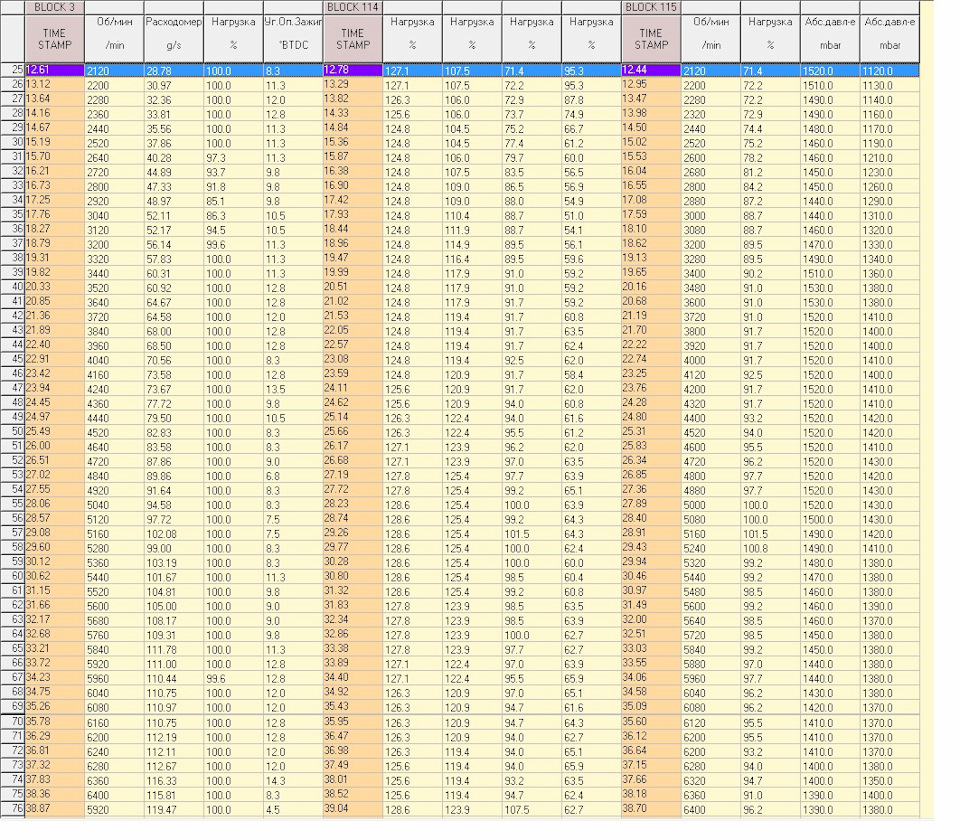Select the 52.11 flow cell
960x840 pixels.
tap(173, 216)
